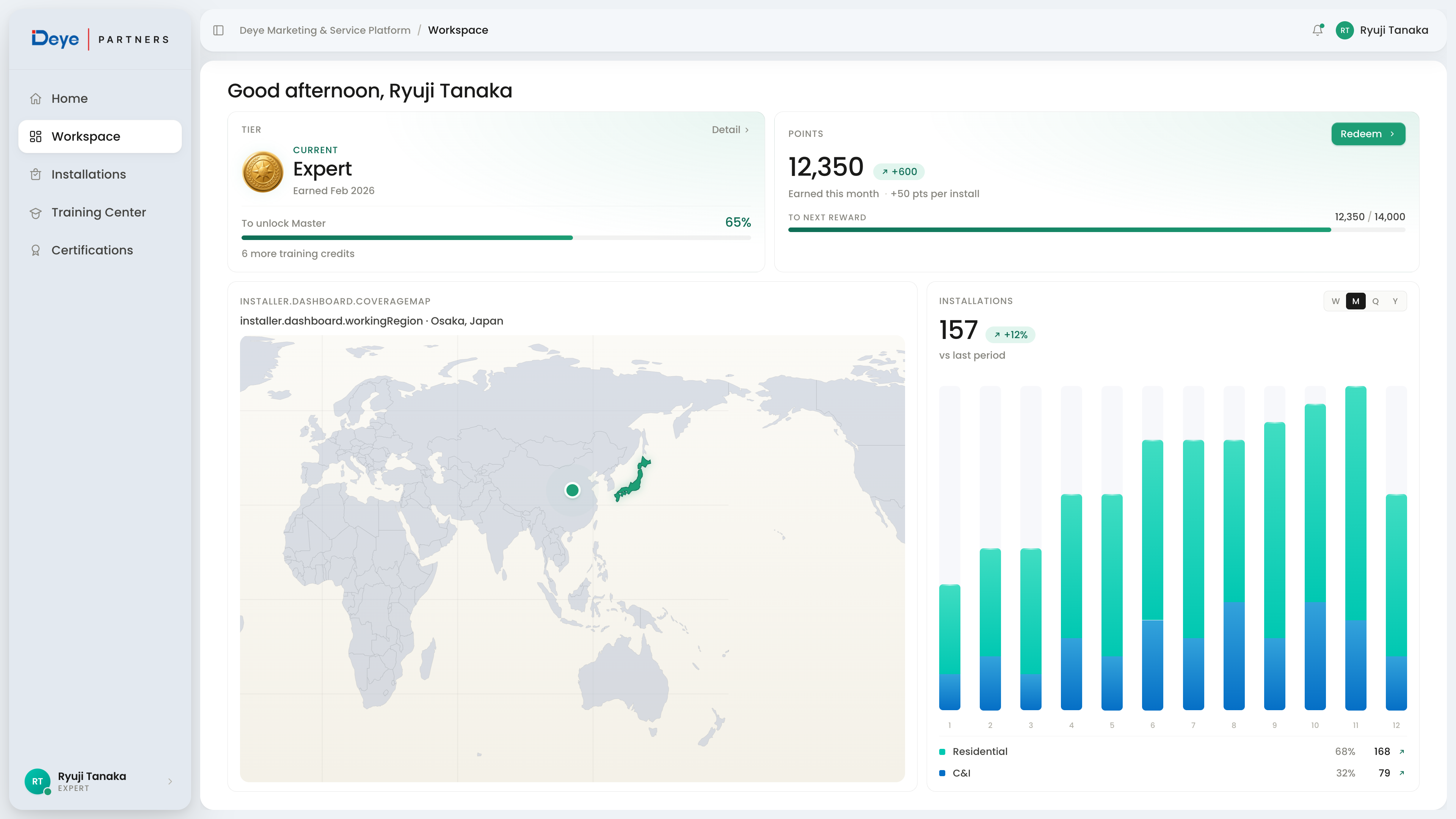Switch chart to Monthly (M)

1356,301
